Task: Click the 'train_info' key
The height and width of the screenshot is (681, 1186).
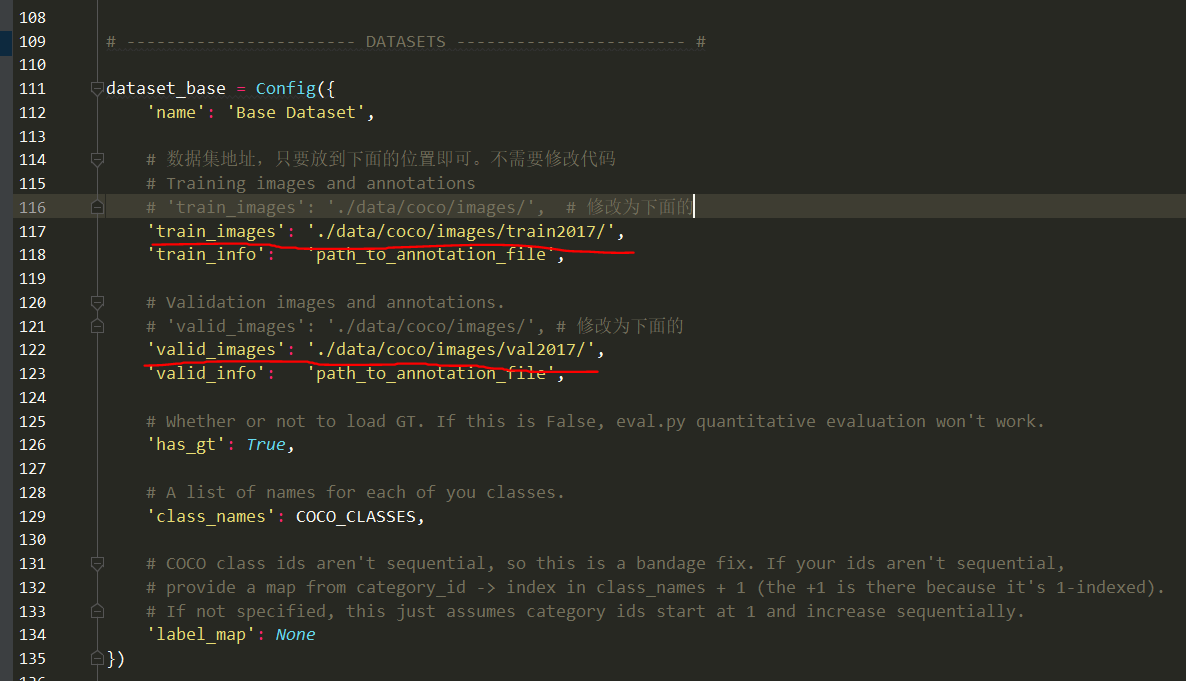Action: pos(206,255)
